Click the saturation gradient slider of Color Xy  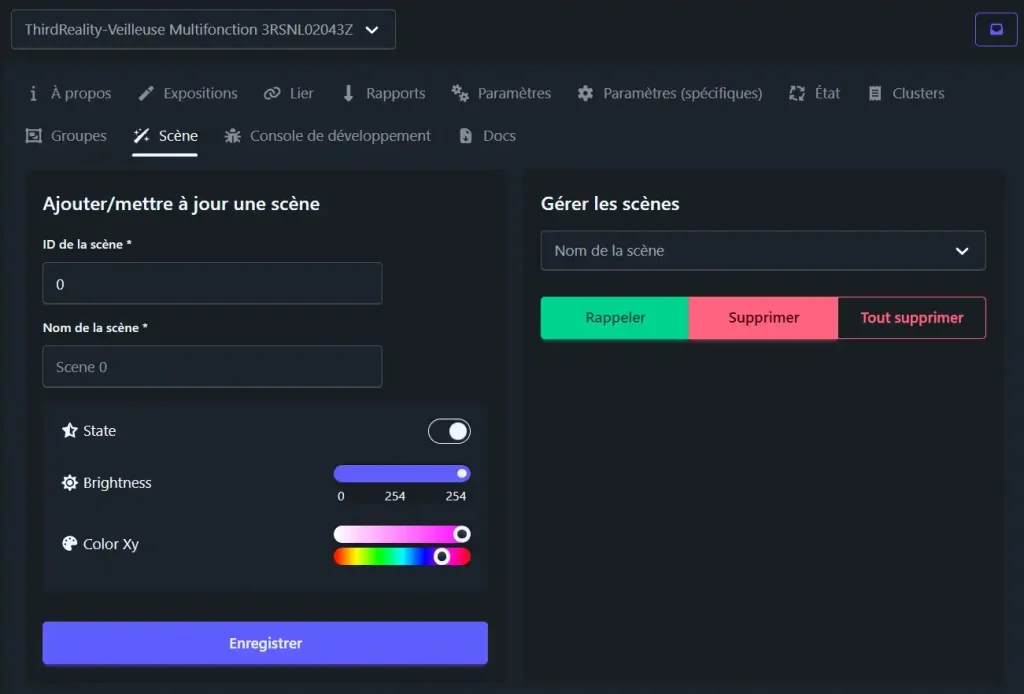tap(402, 534)
